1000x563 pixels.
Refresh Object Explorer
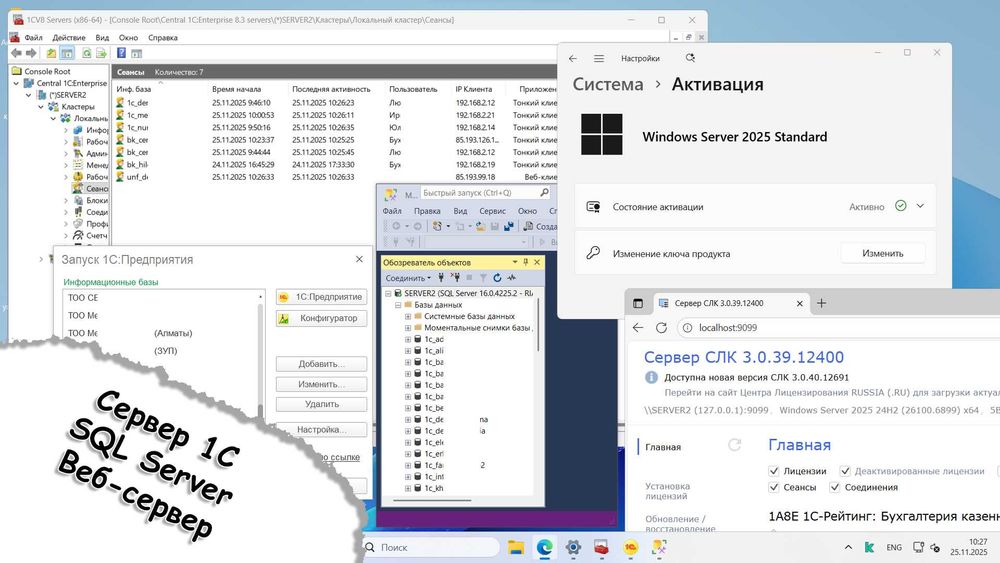[497, 277]
